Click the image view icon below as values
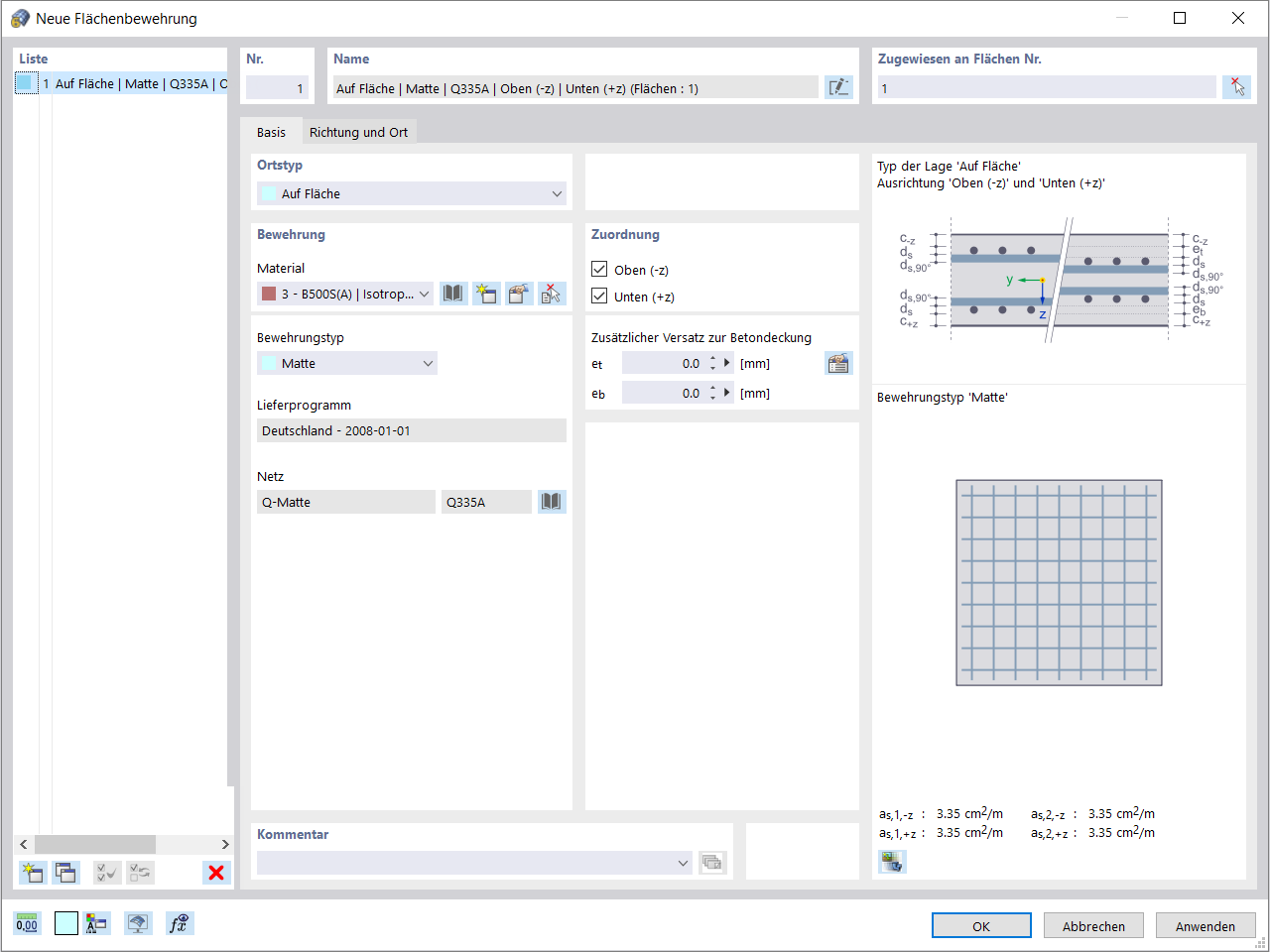The width and height of the screenshot is (1270, 952). (x=893, y=862)
